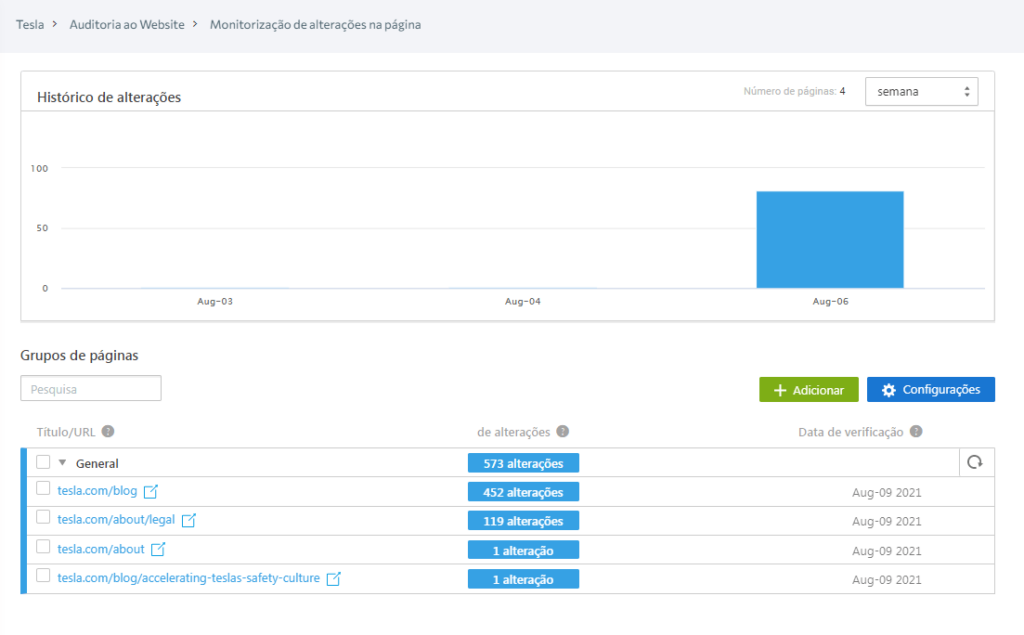Select Monitorização de alterações na página breadcrumb
The height and width of the screenshot is (635, 1024).
[x=315, y=25]
